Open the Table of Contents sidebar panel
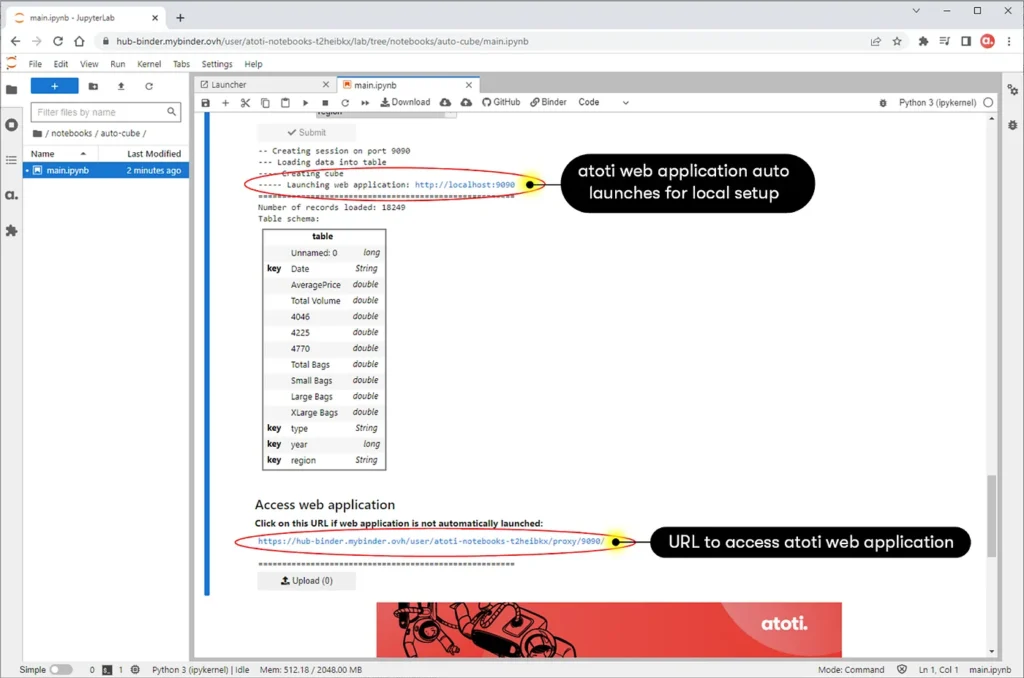This screenshot has width=1024, height=678. [12, 160]
